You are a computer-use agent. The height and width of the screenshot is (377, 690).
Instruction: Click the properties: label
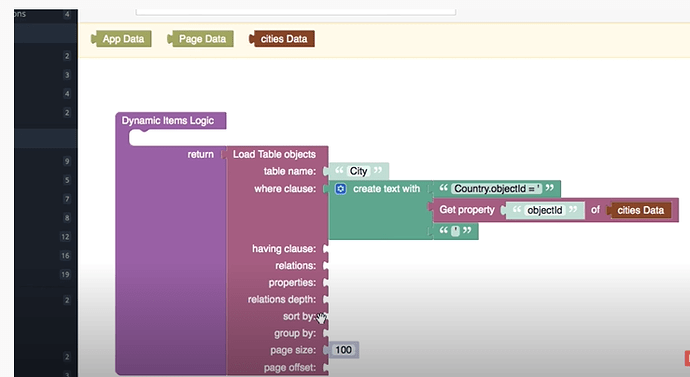click(x=292, y=282)
